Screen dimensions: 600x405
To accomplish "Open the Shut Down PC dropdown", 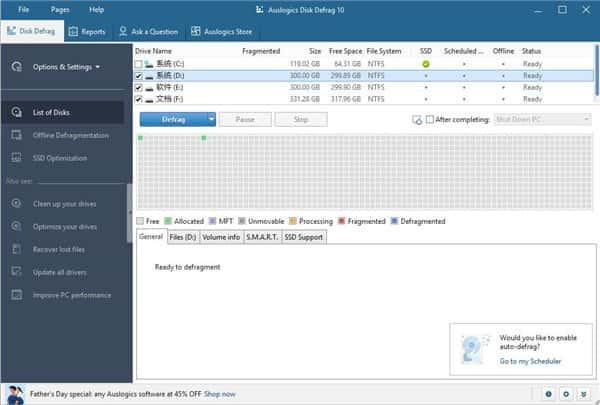I will (x=542, y=119).
